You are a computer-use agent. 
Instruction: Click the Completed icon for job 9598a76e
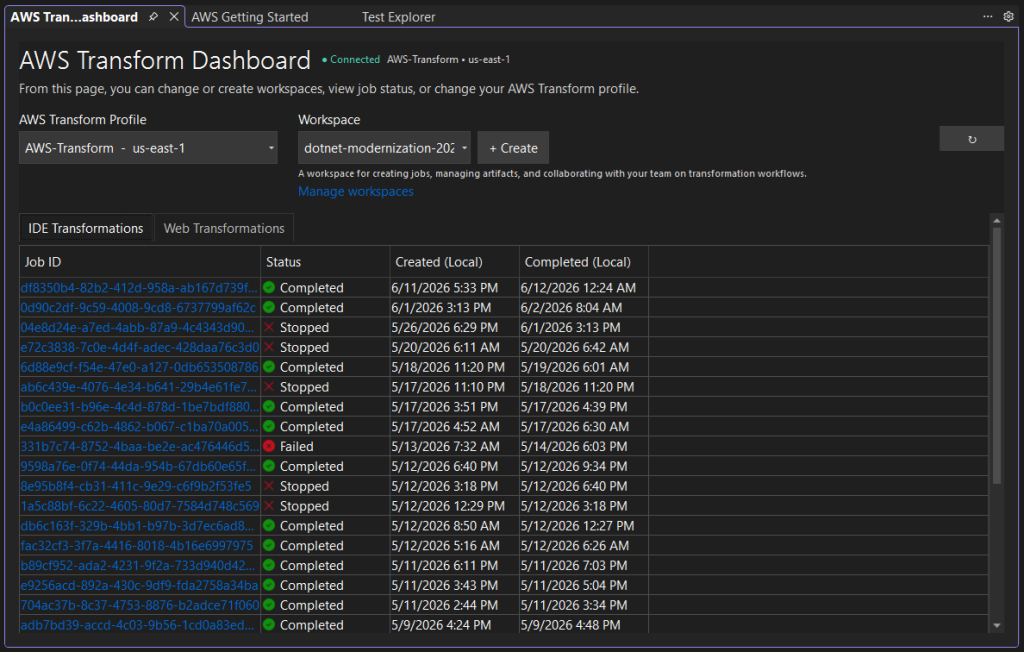tap(269, 466)
